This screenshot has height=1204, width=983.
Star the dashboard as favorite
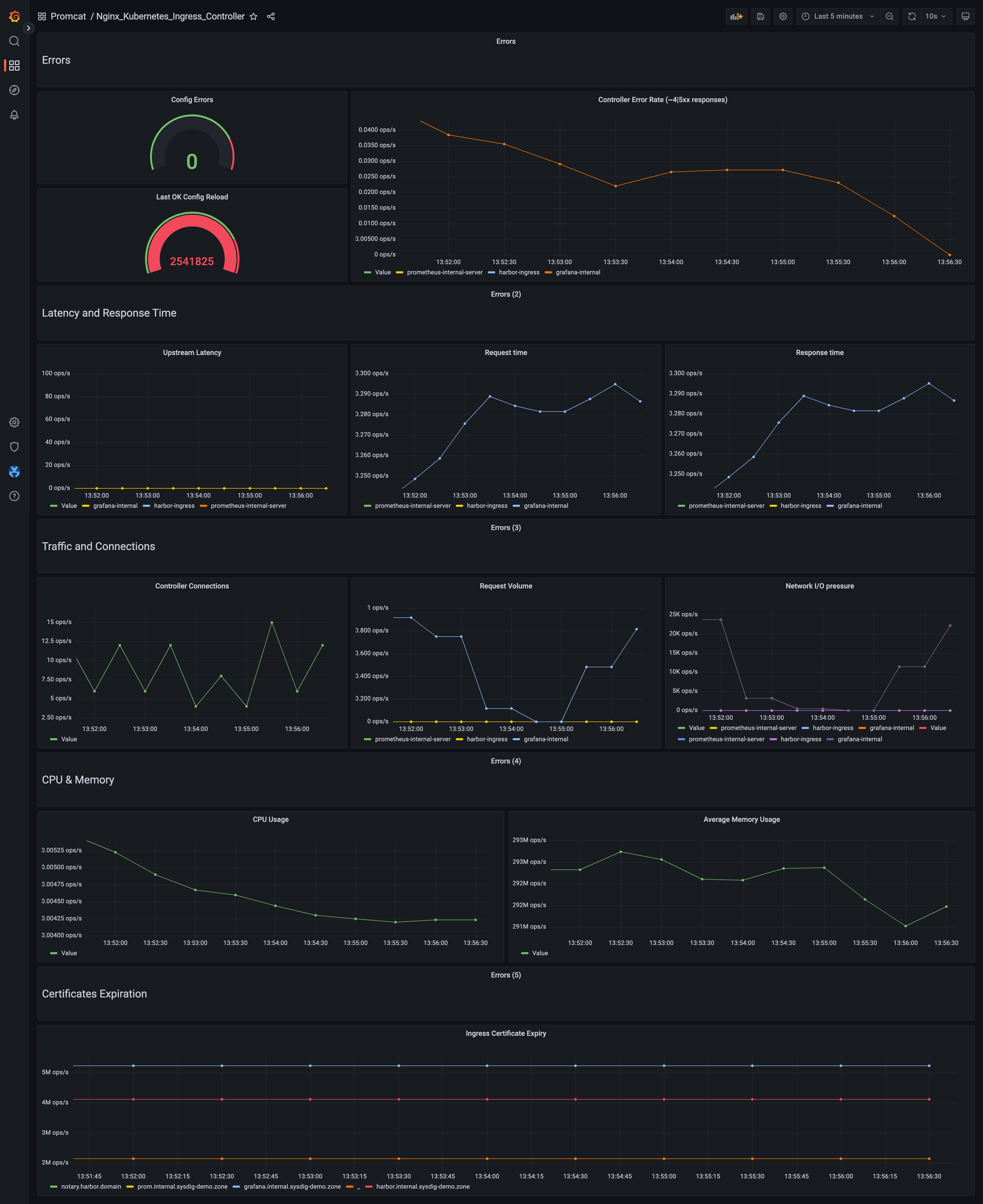coord(254,16)
